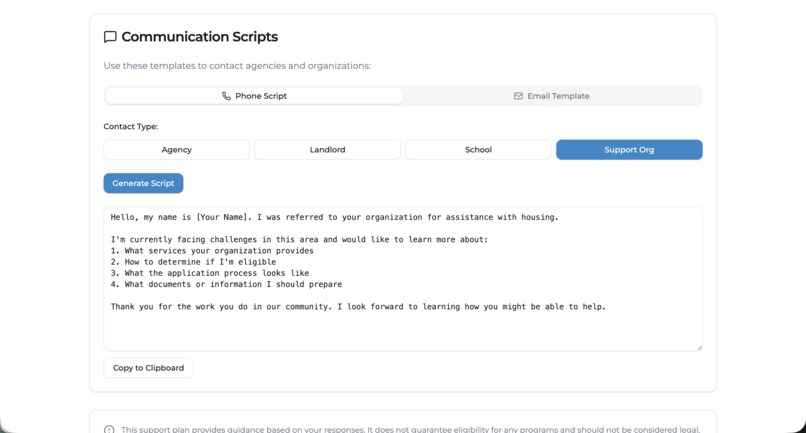The width and height of the screenshot is (806, 433).
Task: Select the School contact type
Action: pos(478,150)
